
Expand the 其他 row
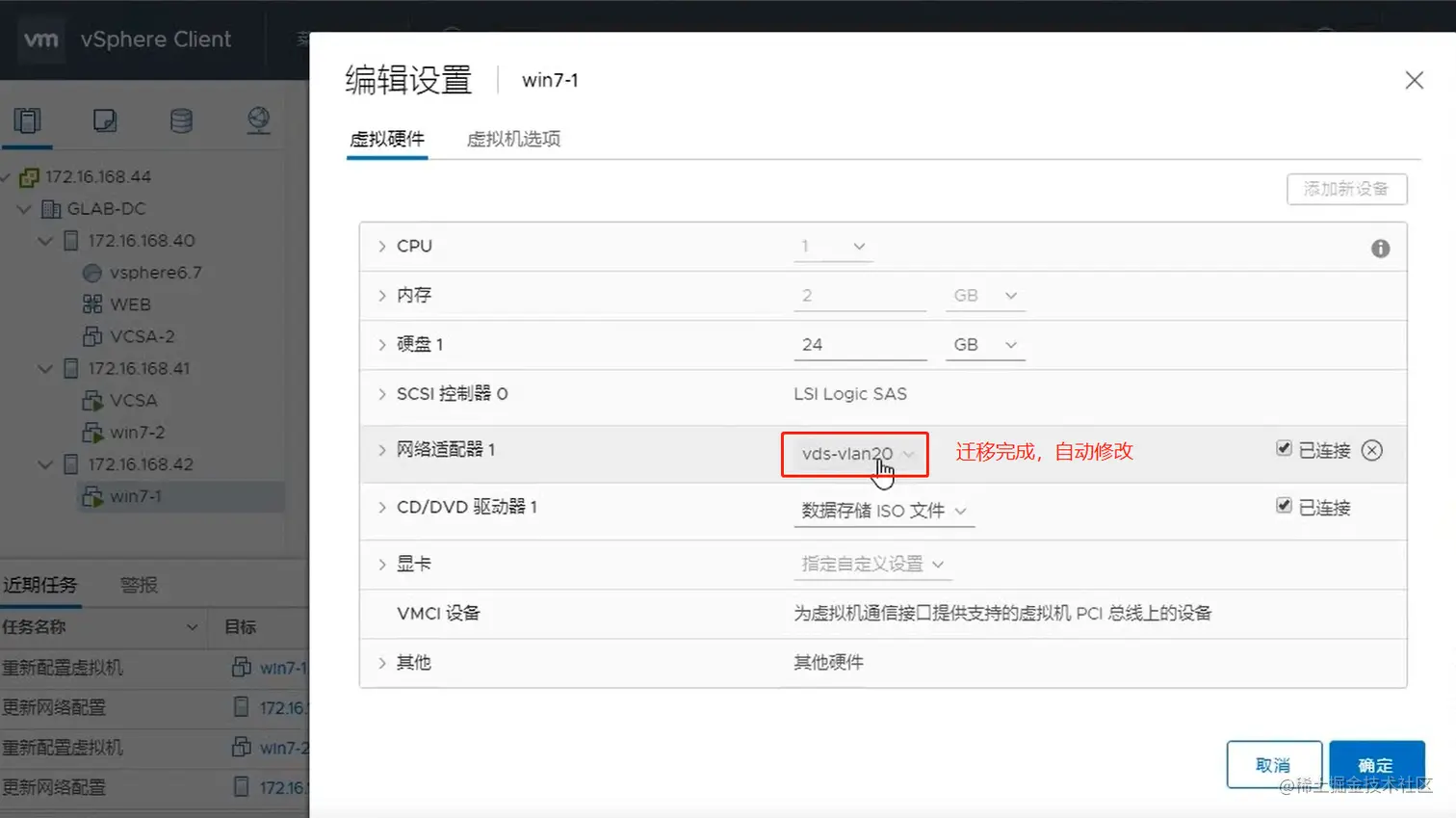(382, 663)
